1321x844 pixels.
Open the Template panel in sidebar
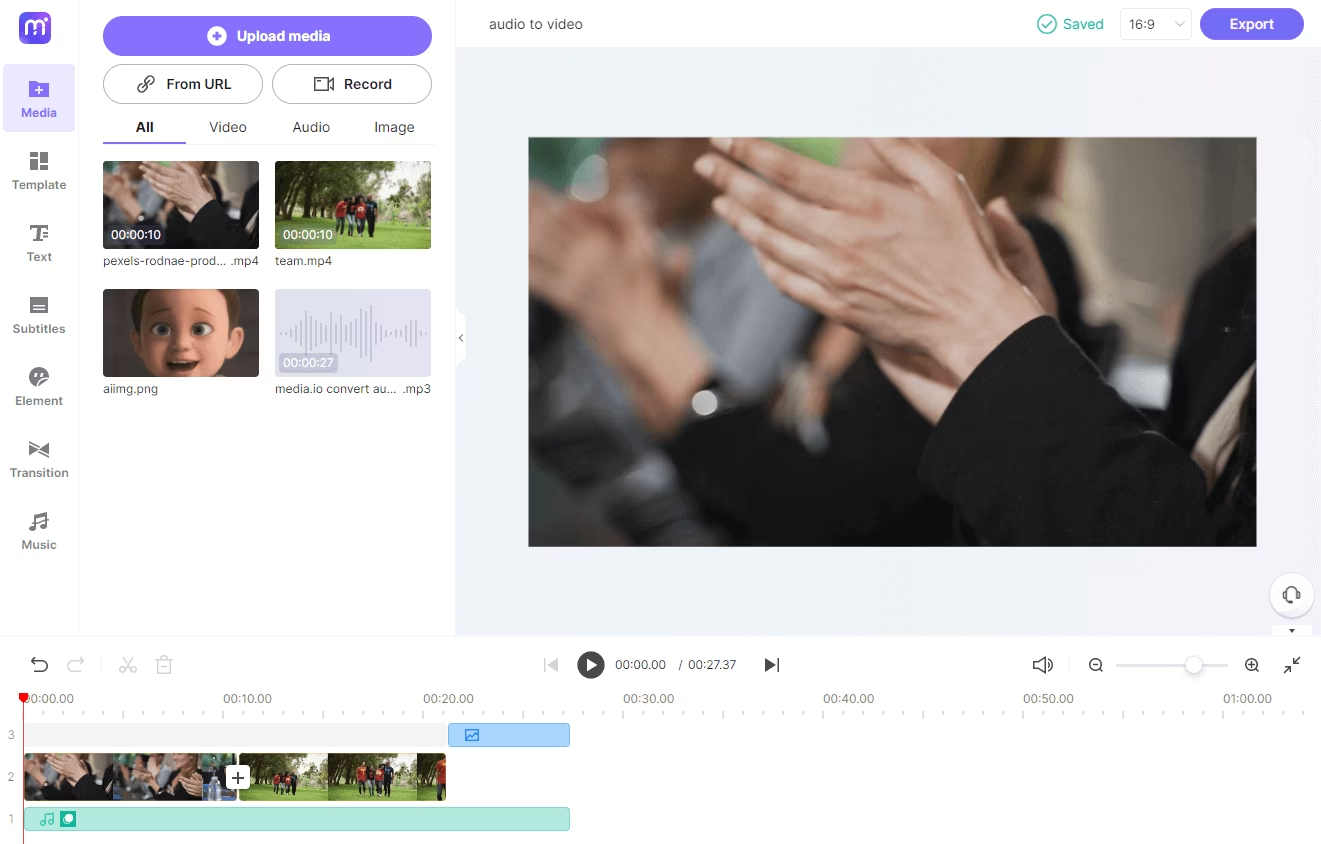pos(39,171)
